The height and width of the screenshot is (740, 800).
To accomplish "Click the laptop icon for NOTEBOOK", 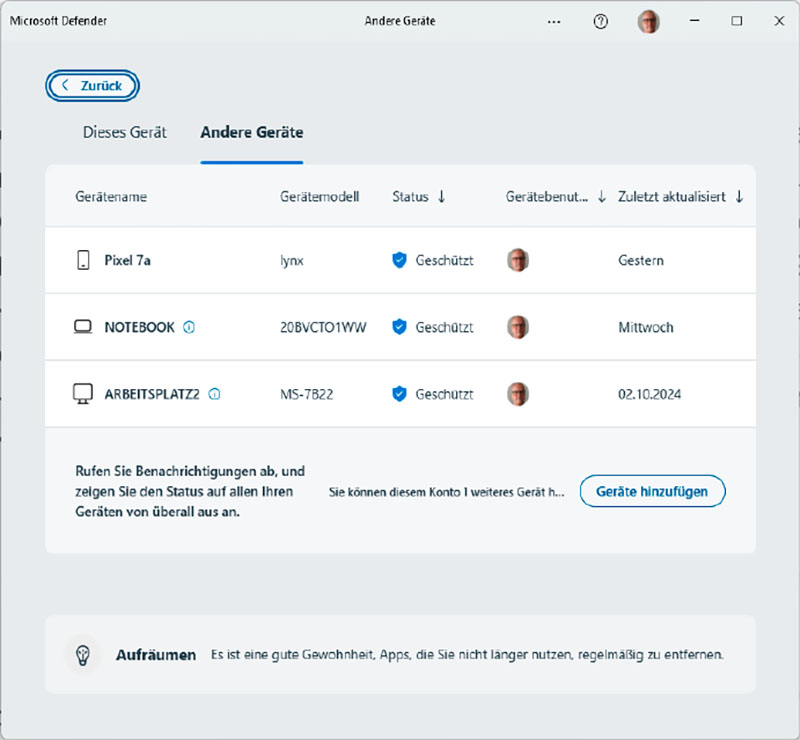I will (x=83, y=327).
